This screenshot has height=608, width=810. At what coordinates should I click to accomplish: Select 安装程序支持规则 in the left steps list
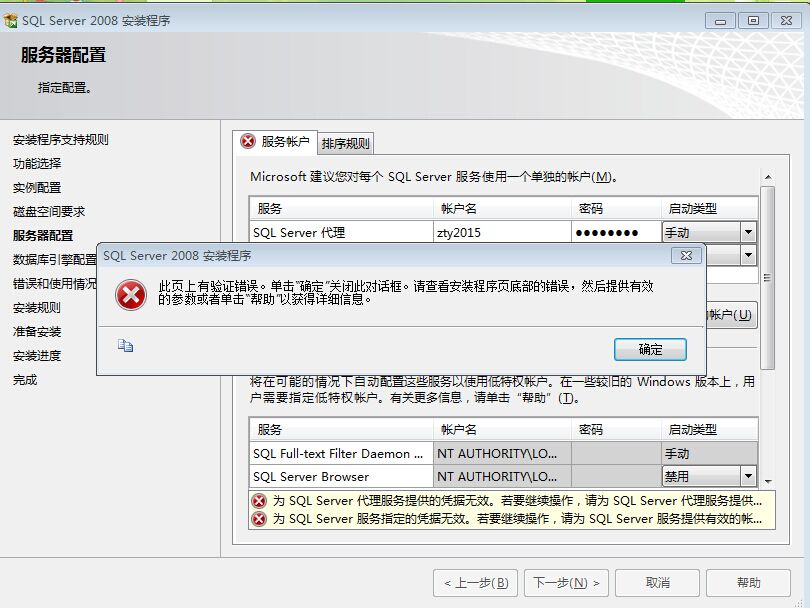60,140
